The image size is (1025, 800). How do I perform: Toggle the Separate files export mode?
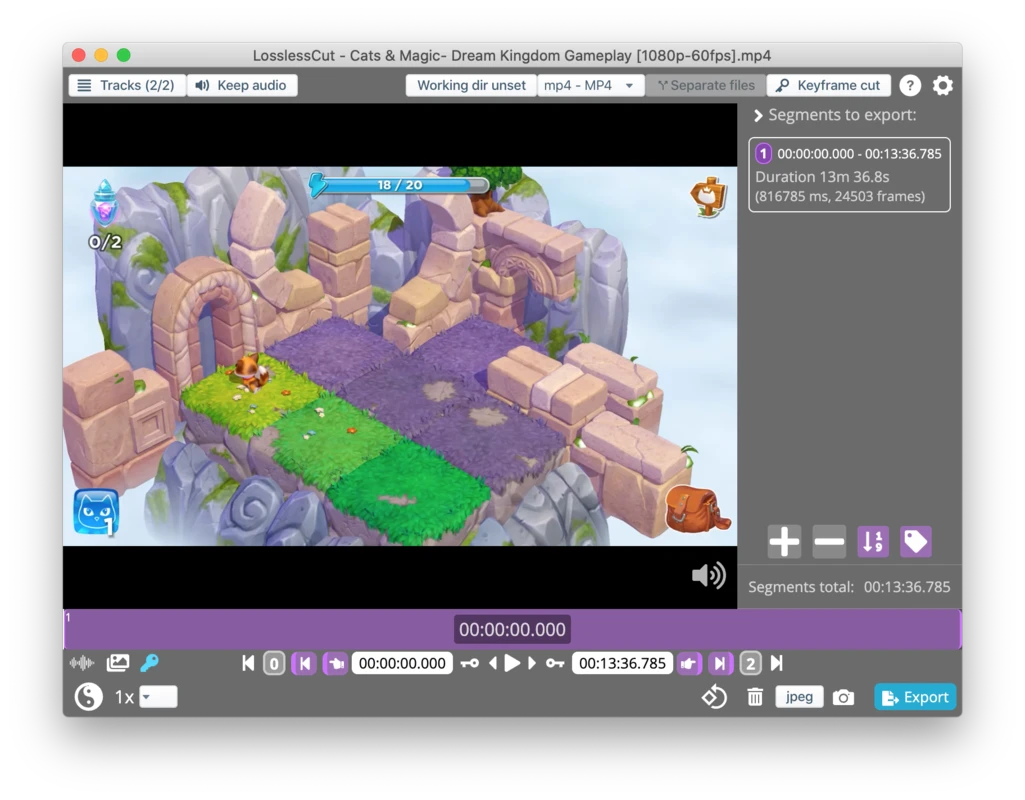pos(706,86)
